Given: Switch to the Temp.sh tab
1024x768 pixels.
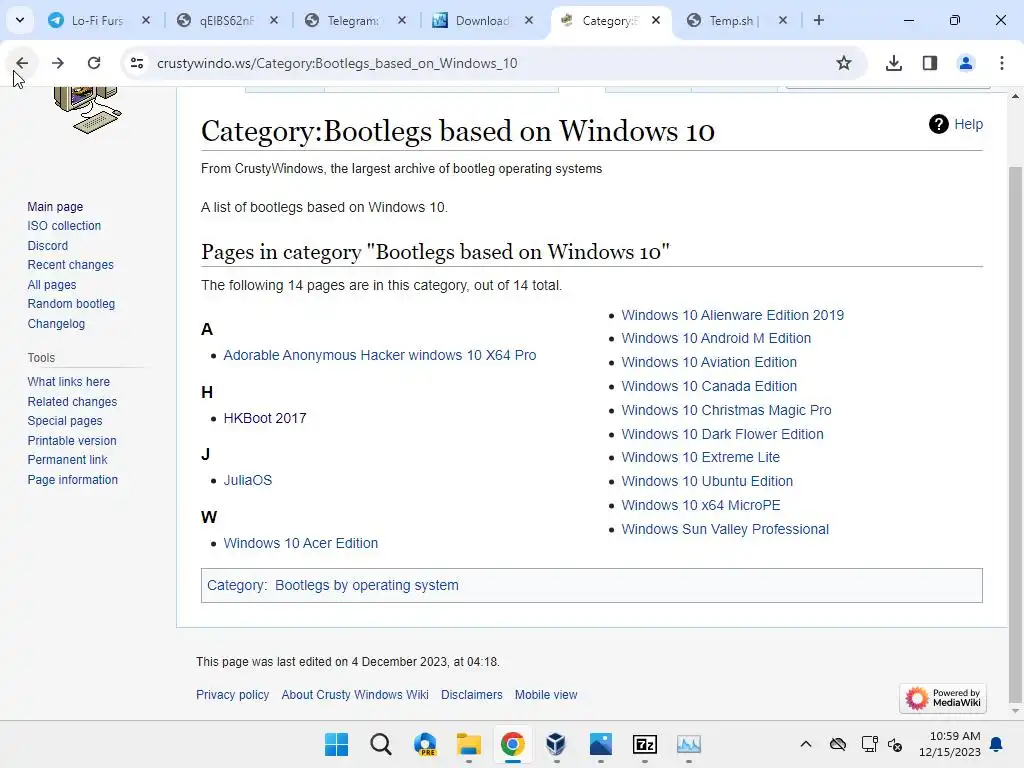Looking at the screenshot, I should (x=736, y=20).
